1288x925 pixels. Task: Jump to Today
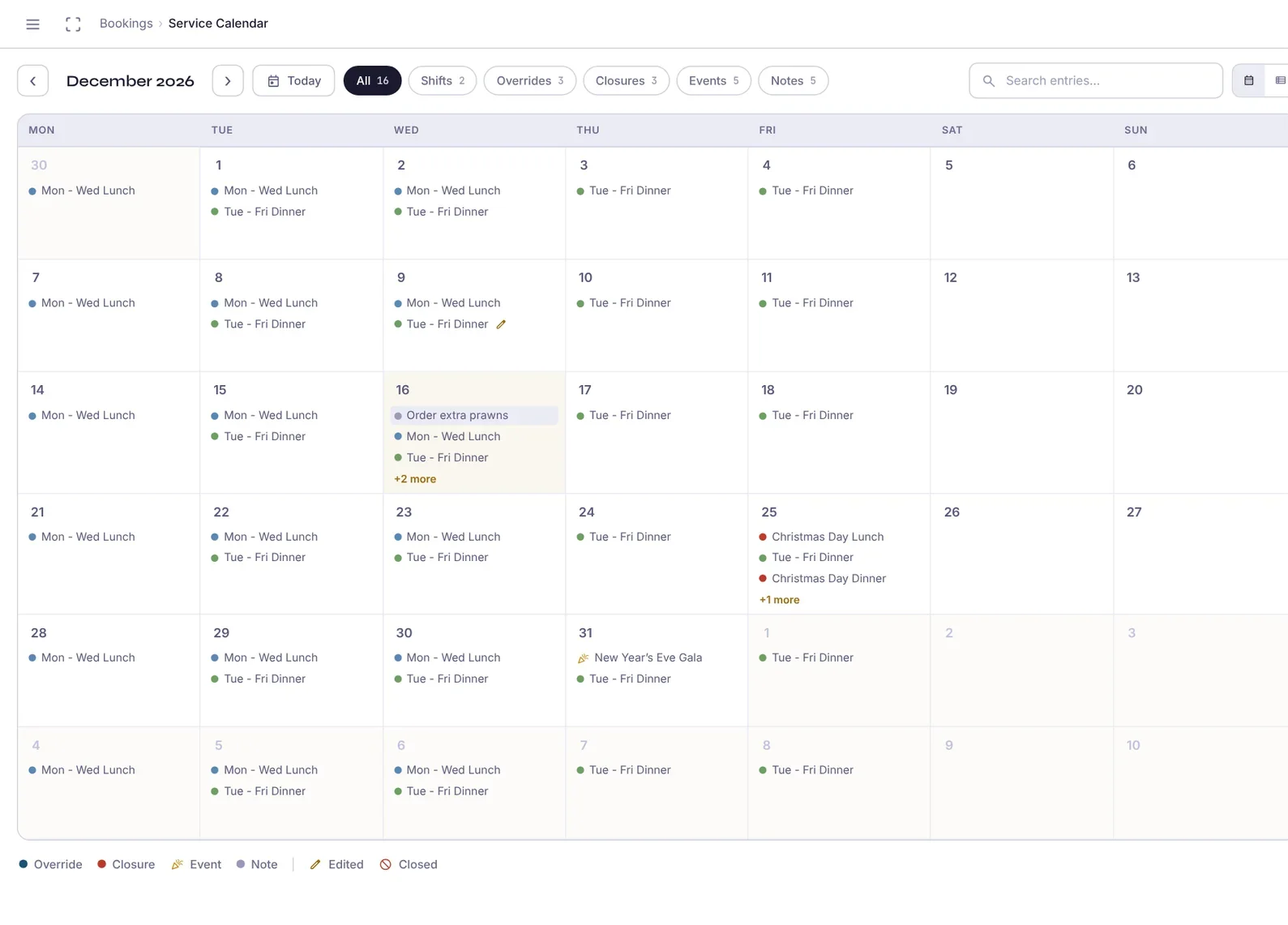click(x=293, y=81)
